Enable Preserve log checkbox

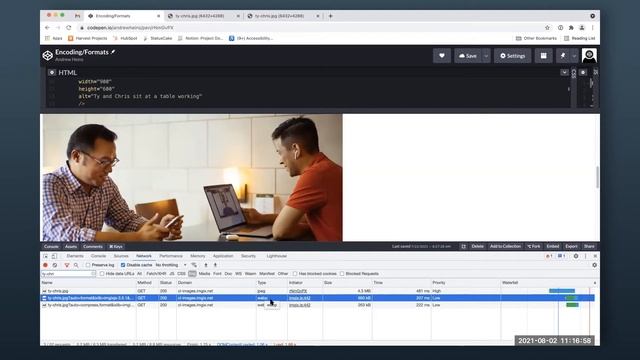coord(88,265)
